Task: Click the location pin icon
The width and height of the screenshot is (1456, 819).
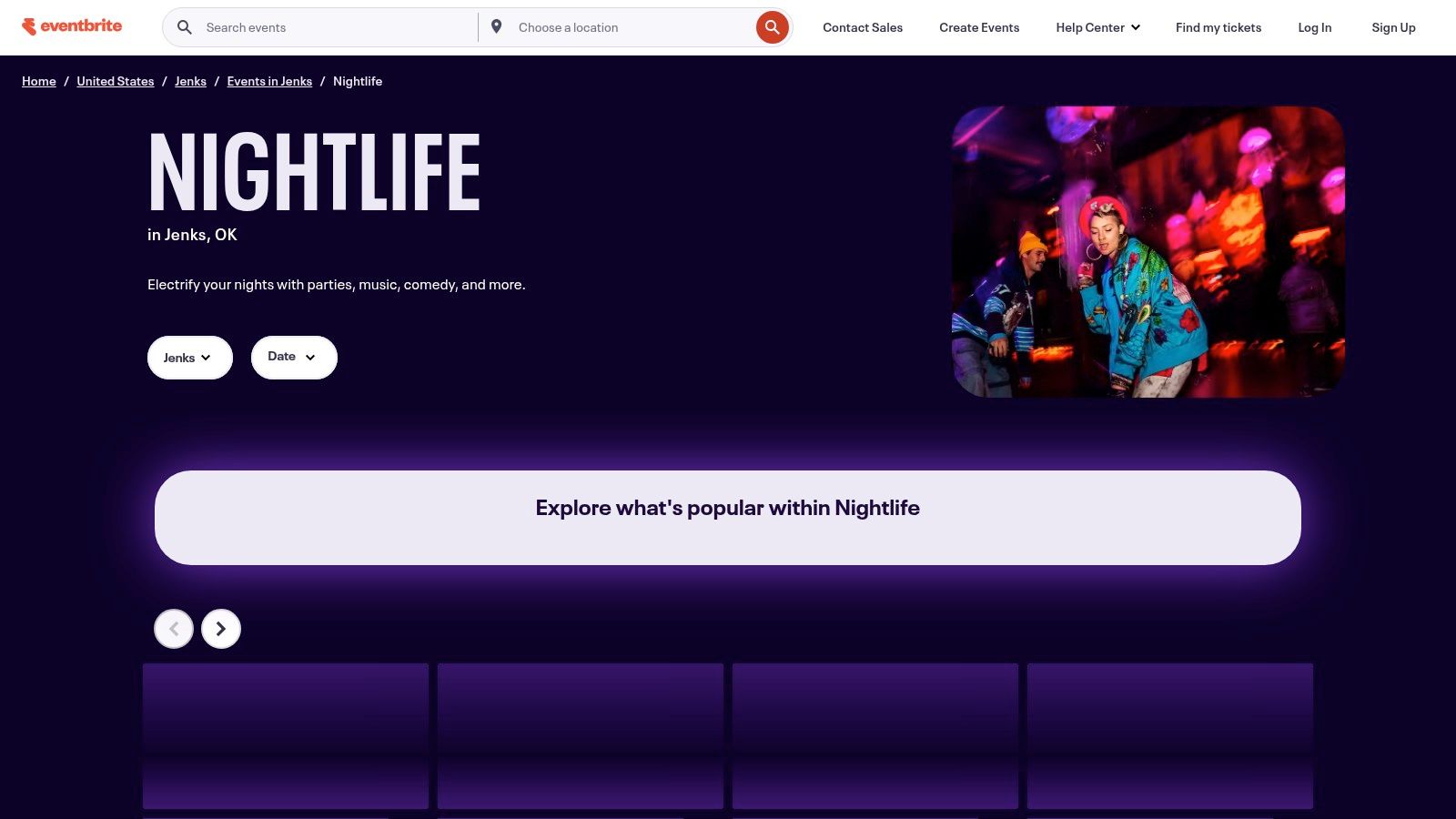Action: [497, 26]
